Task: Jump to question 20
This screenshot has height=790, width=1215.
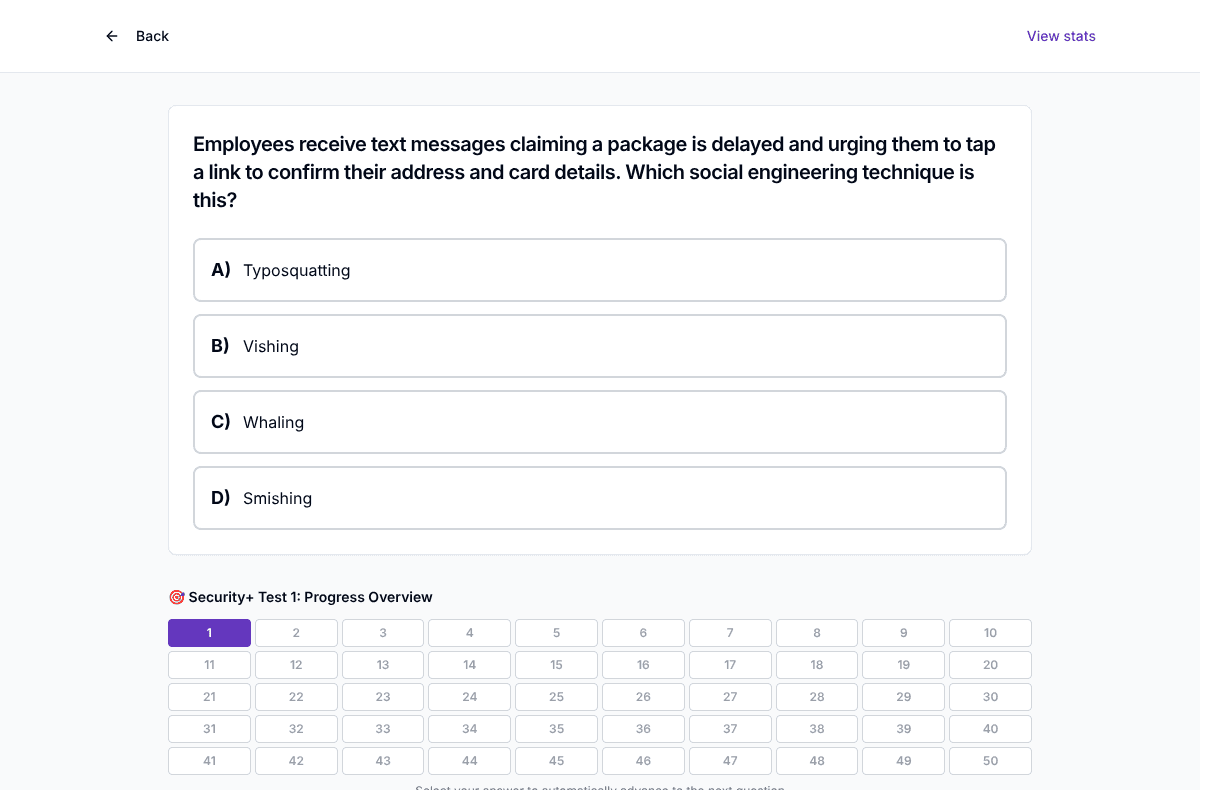Action: pyautogui.click(x=990, y=665)
